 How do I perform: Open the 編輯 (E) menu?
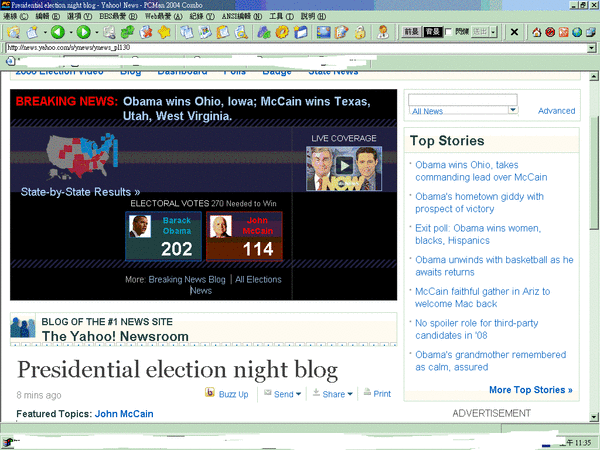(48, 16)
